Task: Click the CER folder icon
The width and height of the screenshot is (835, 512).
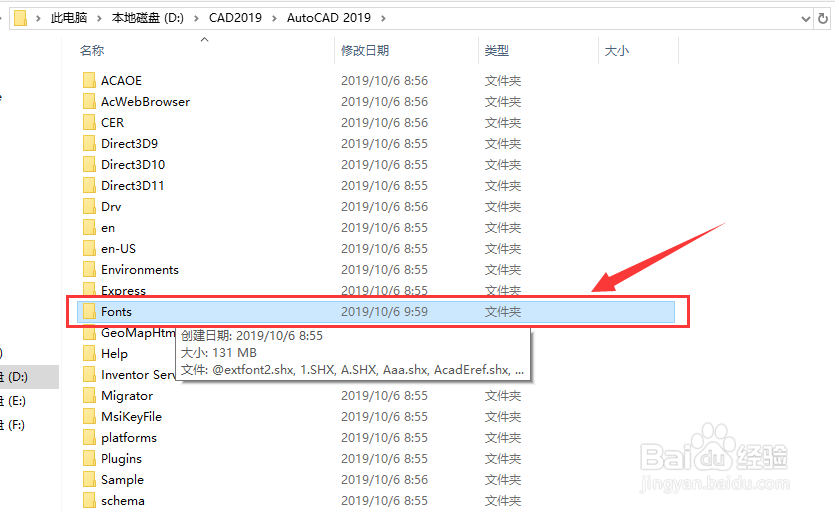Action: click(x=89, y=123)
